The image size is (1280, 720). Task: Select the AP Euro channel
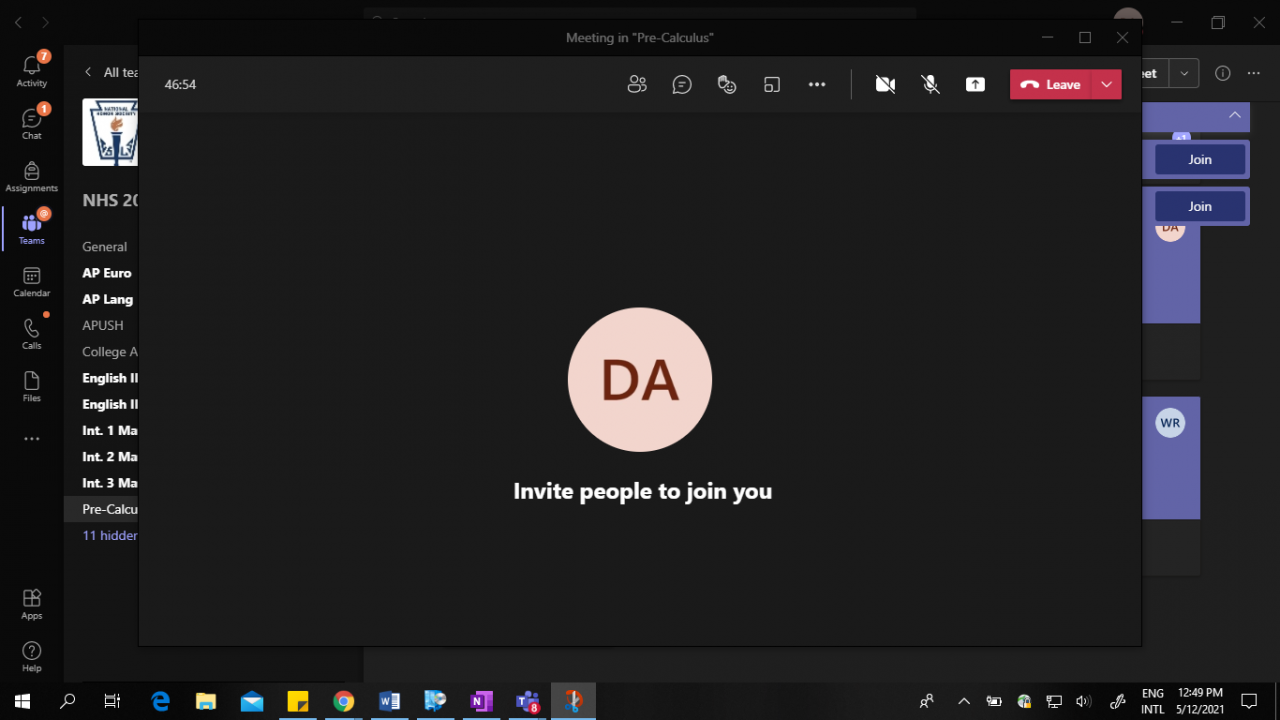click(x=107, y=273)
